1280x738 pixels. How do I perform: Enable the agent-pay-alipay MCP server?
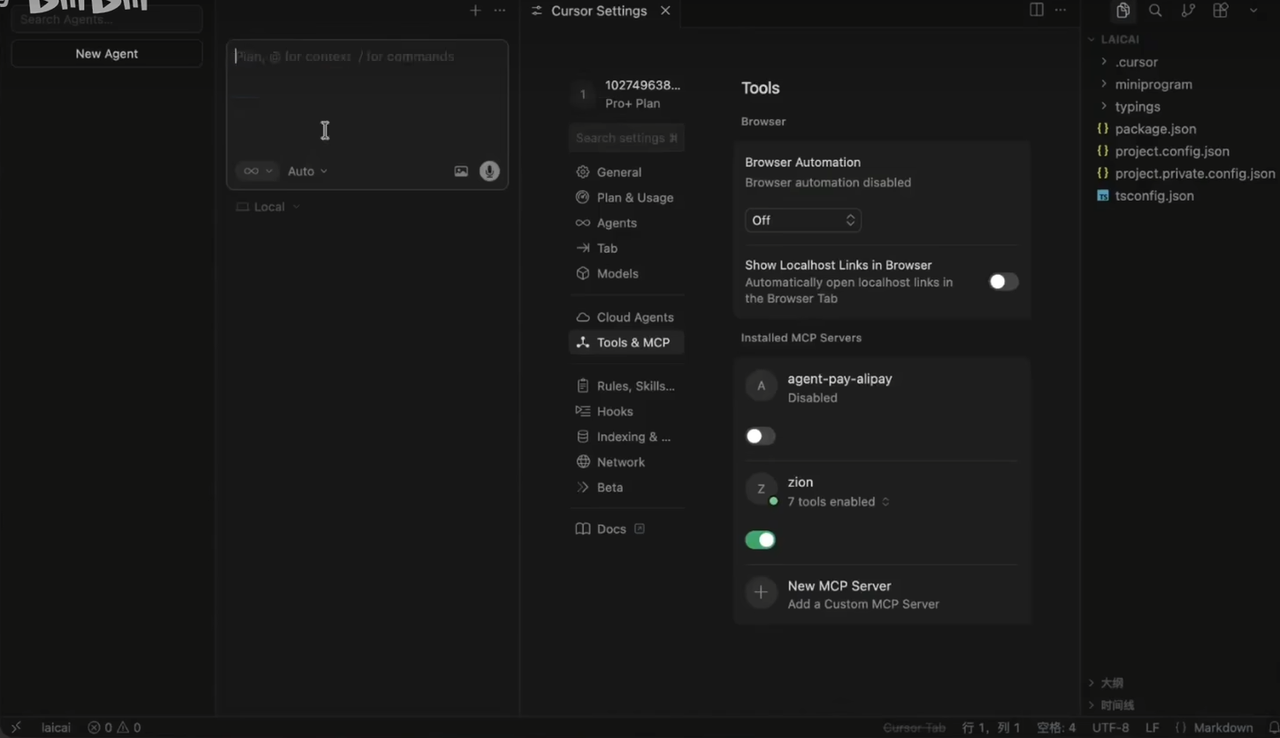click(x=760, y=436)
